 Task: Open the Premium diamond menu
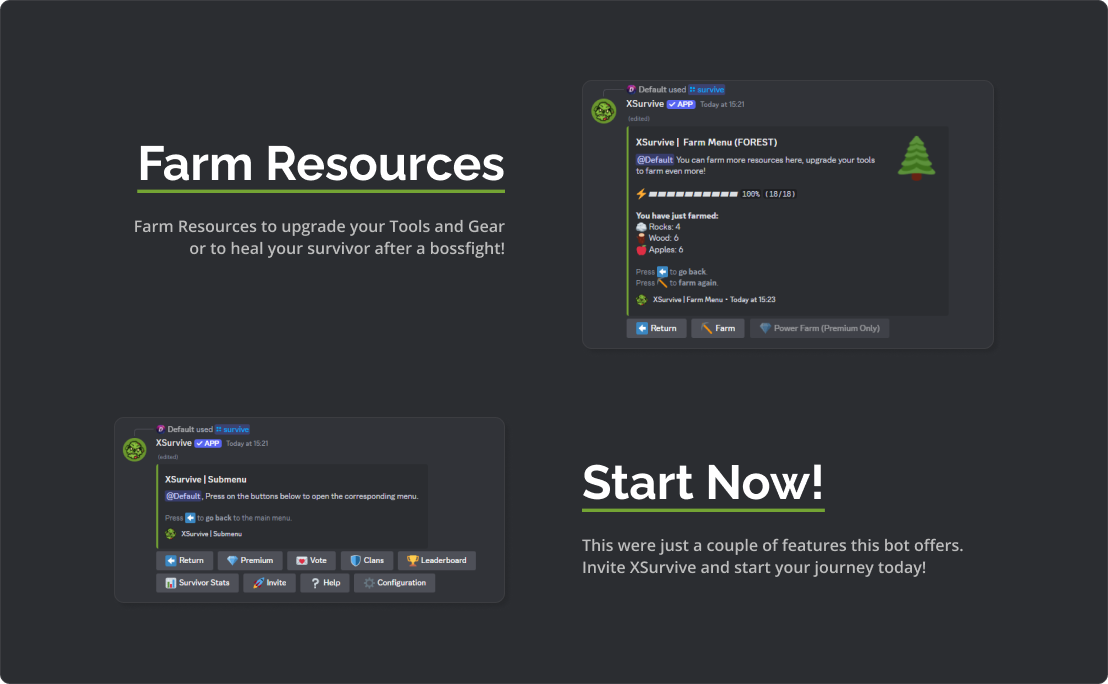(250, 561)
